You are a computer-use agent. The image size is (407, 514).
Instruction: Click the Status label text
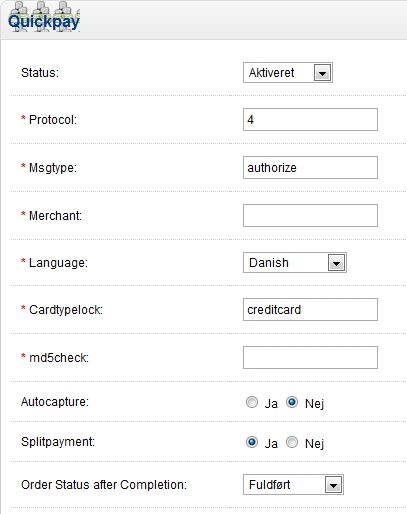tap(40, 72)
